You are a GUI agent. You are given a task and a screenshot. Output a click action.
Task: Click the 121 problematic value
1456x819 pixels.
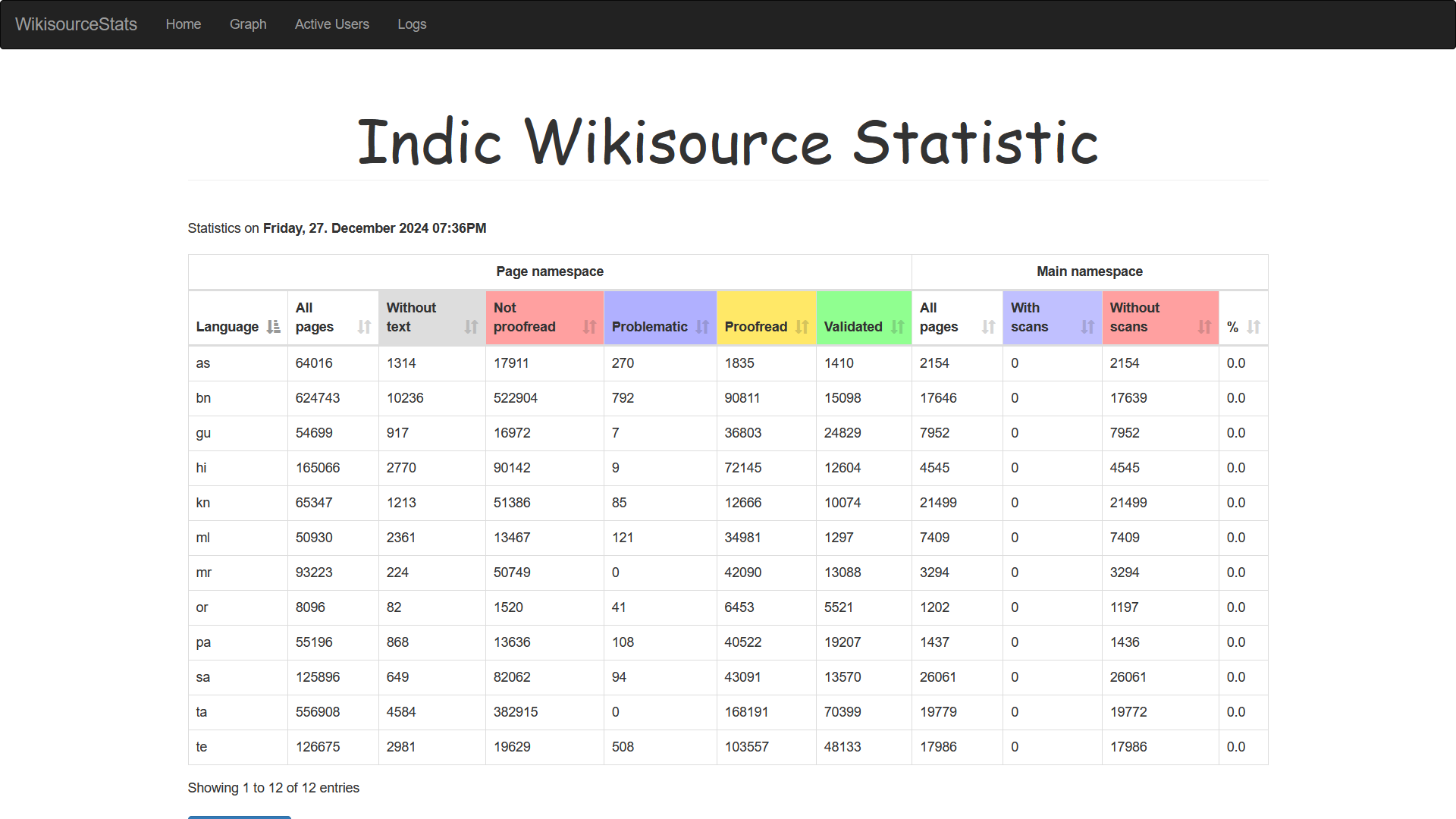623,538
